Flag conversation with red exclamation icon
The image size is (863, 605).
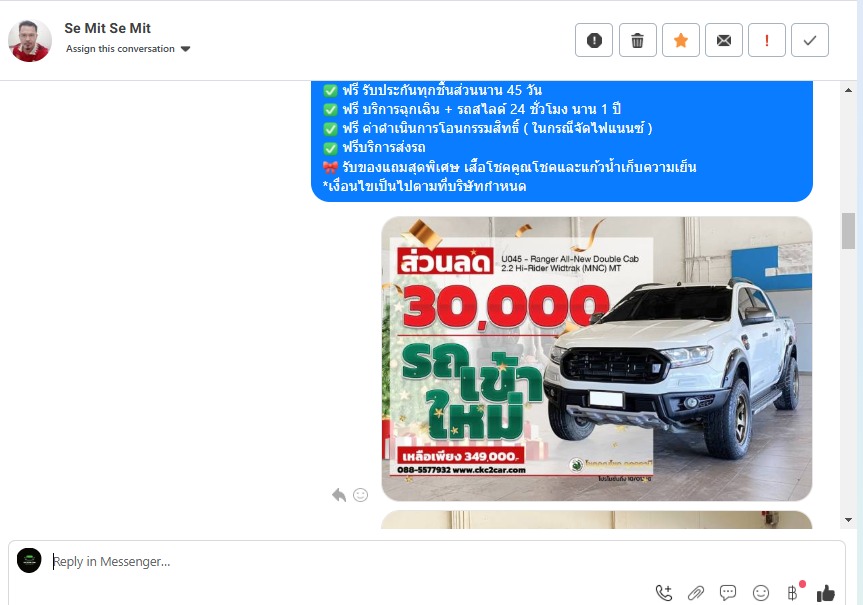pos(767,40)
